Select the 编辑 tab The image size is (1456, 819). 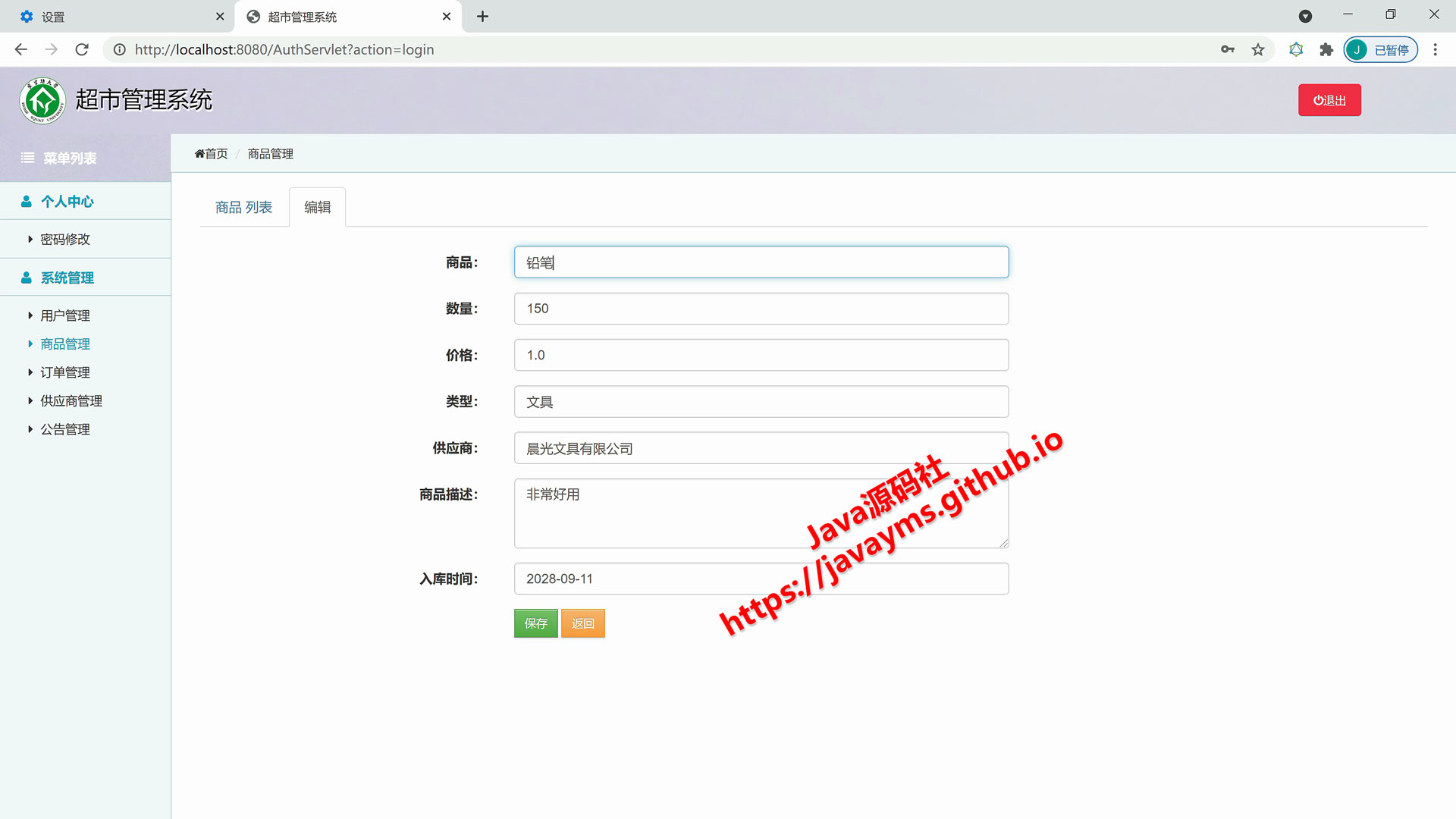pos(317,207)
